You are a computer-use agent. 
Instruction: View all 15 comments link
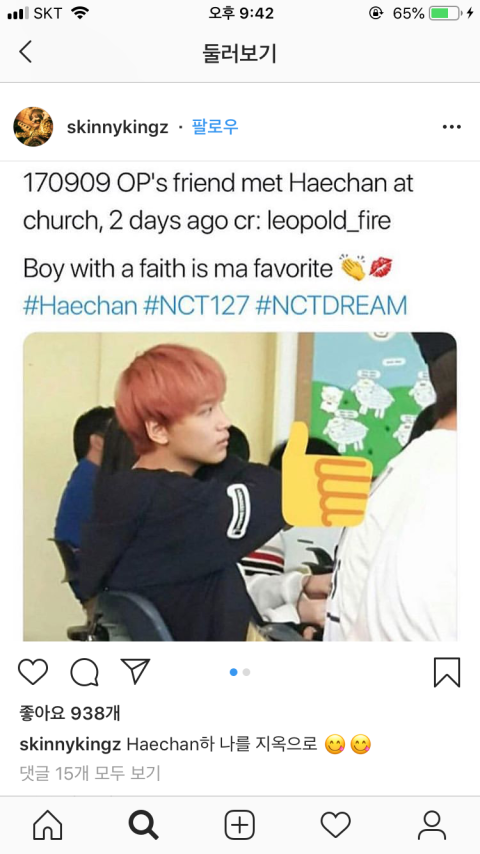[x=90, y=773]
